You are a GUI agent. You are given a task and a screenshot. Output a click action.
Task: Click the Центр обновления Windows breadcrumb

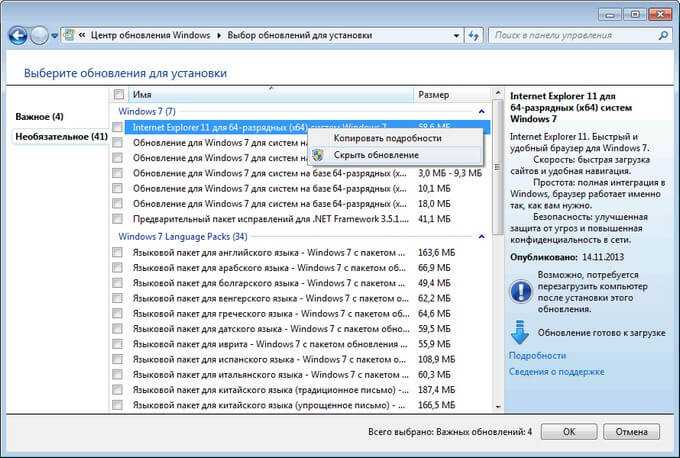pos(150,36)
